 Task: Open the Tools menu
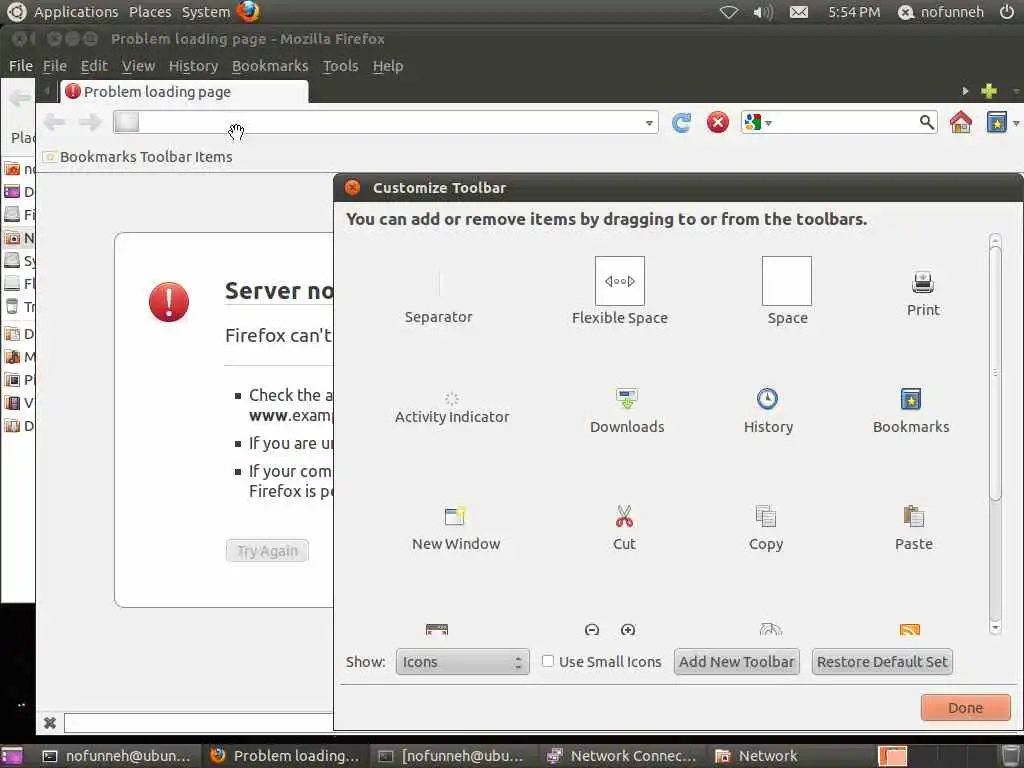[x=340, y=66]
